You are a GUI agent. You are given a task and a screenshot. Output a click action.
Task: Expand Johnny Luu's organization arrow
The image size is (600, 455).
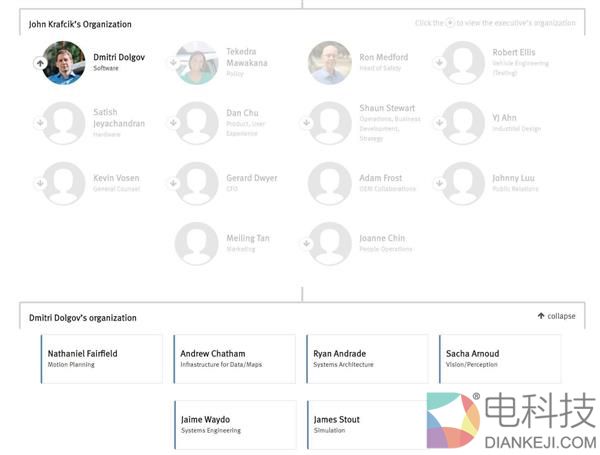click(439, 183)
